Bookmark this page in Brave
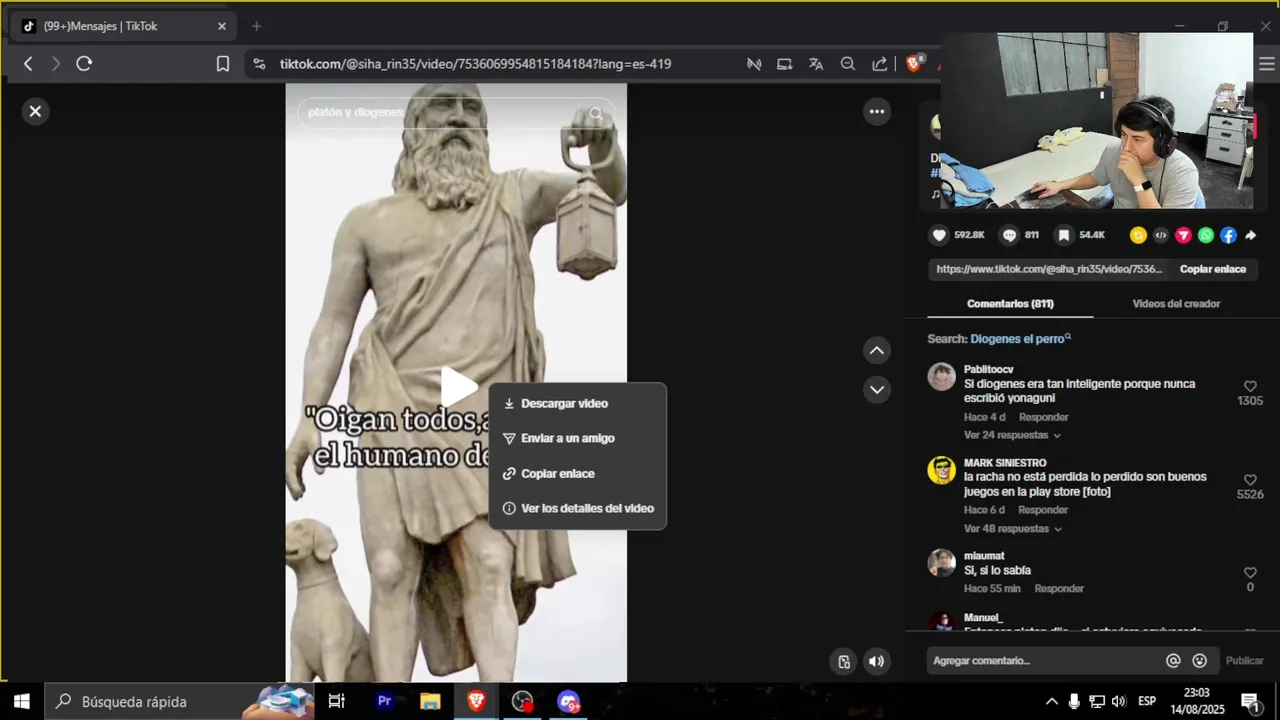1280x720 pixels. (x=223, y=64)
